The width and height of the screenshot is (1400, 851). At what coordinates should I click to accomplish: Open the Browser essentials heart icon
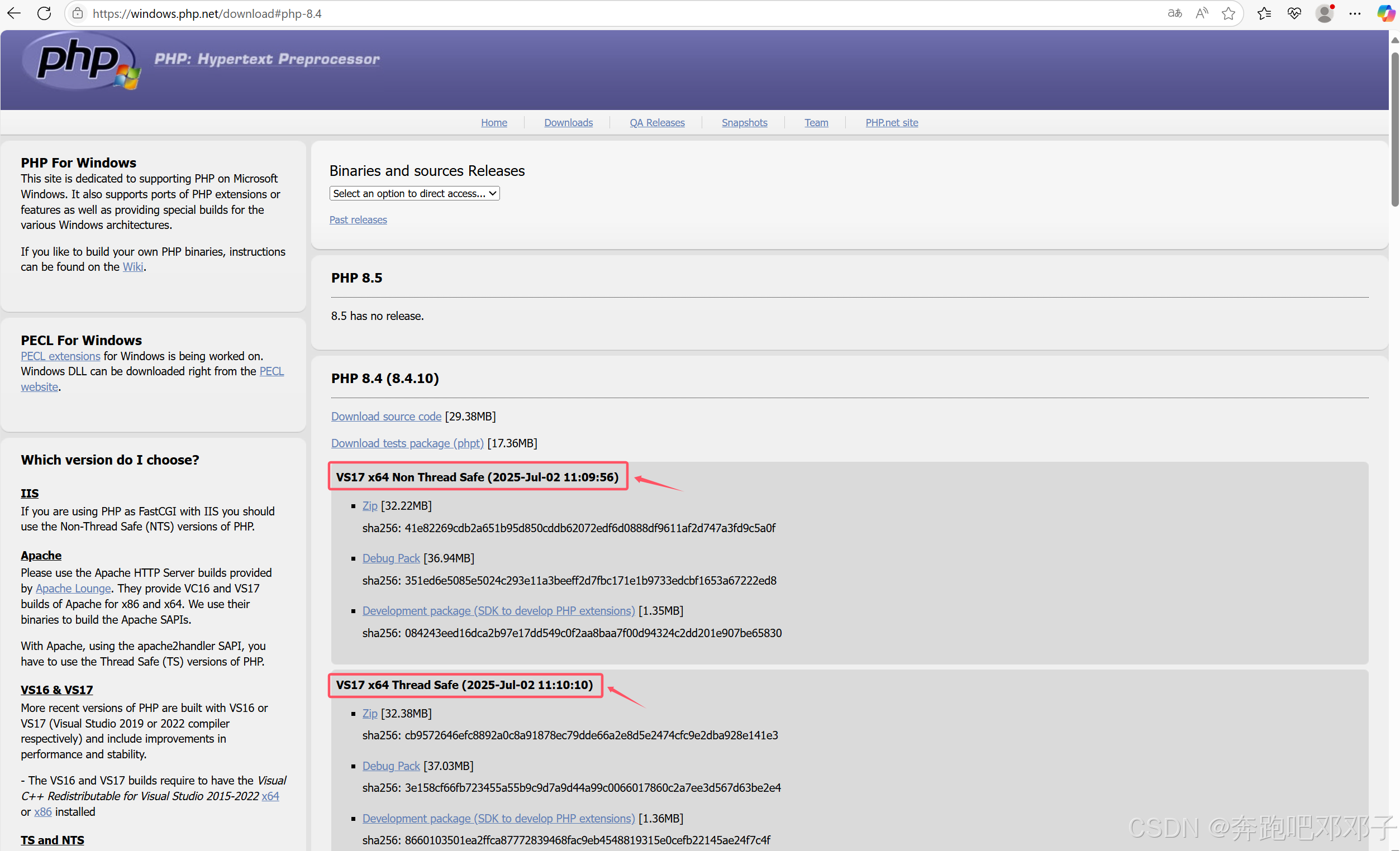coord(1294,13)
